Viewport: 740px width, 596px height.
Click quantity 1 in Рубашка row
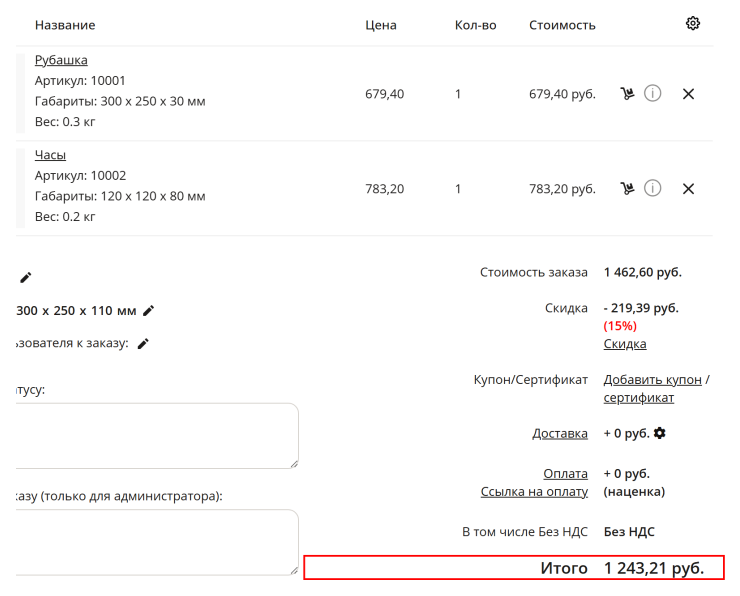458,94
